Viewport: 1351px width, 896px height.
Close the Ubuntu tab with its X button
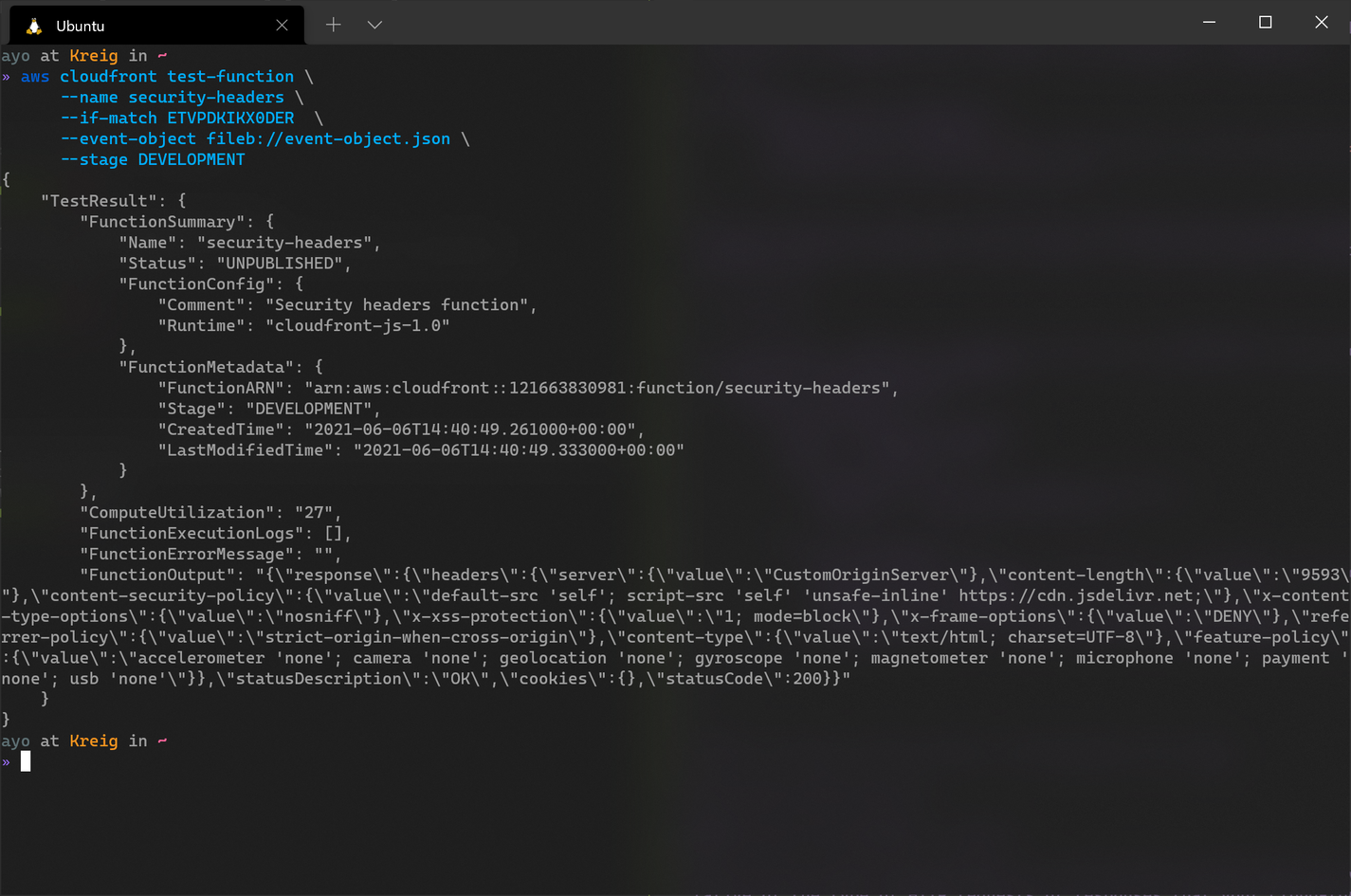tap(282, 25)
